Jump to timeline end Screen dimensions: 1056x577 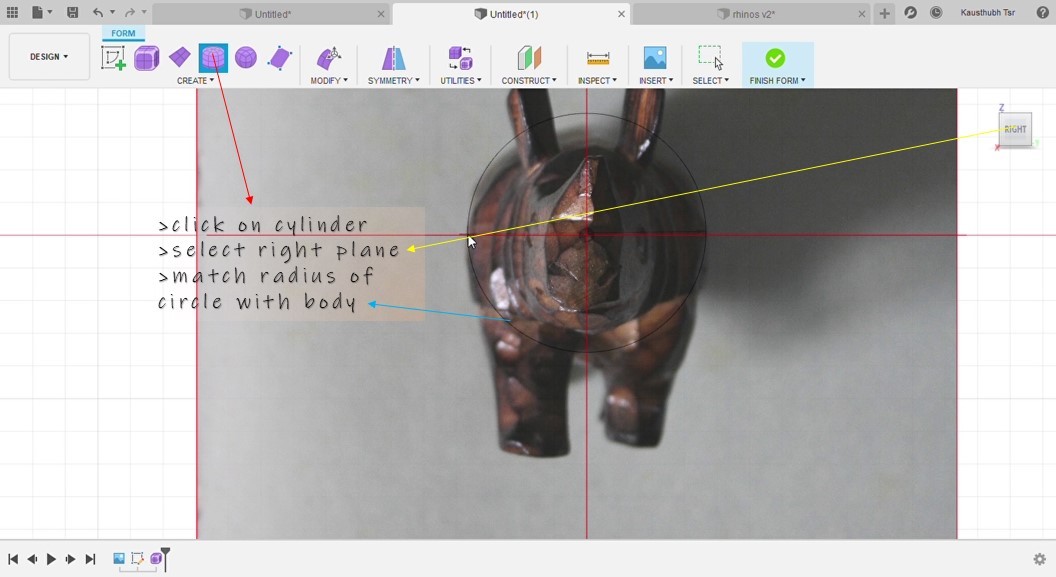(x=90, y=559)
